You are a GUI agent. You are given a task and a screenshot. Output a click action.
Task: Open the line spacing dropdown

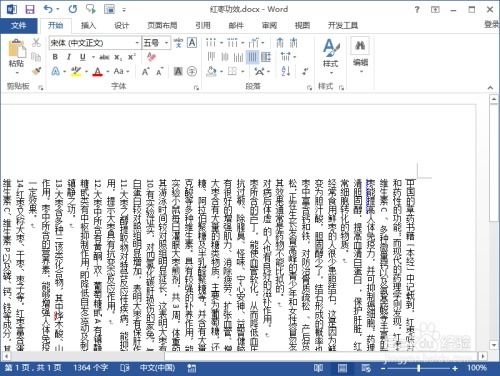click(288, 57)
